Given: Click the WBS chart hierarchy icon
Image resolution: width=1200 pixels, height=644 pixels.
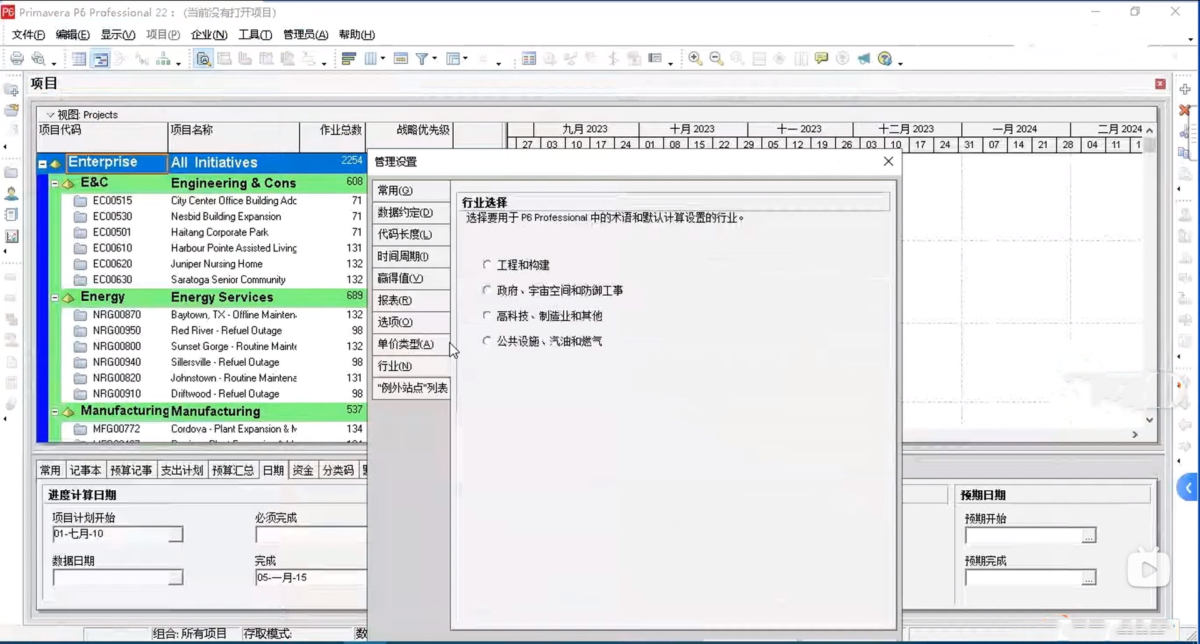Looking at the screenshot, I should click(x=163, y=59).
